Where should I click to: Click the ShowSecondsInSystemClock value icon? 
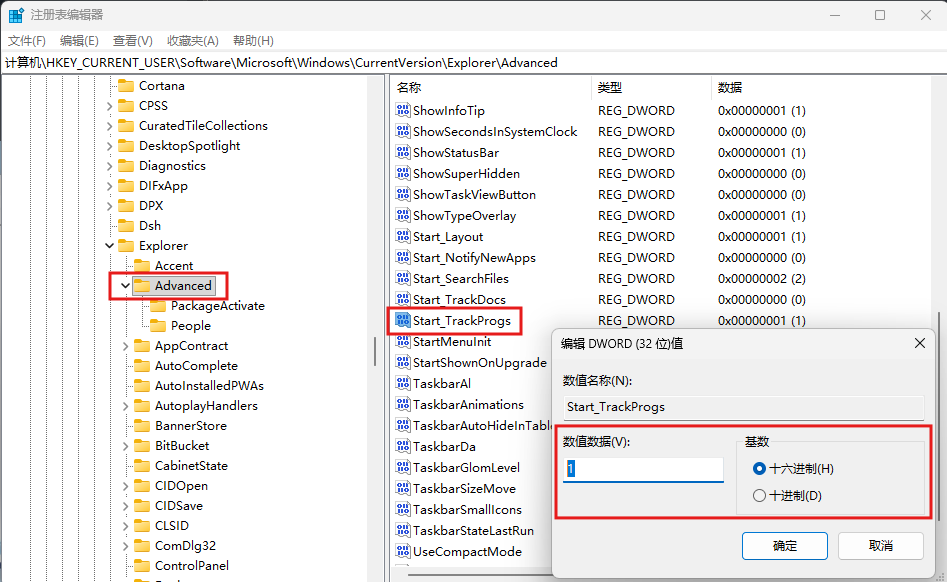(x=403, y=131)
